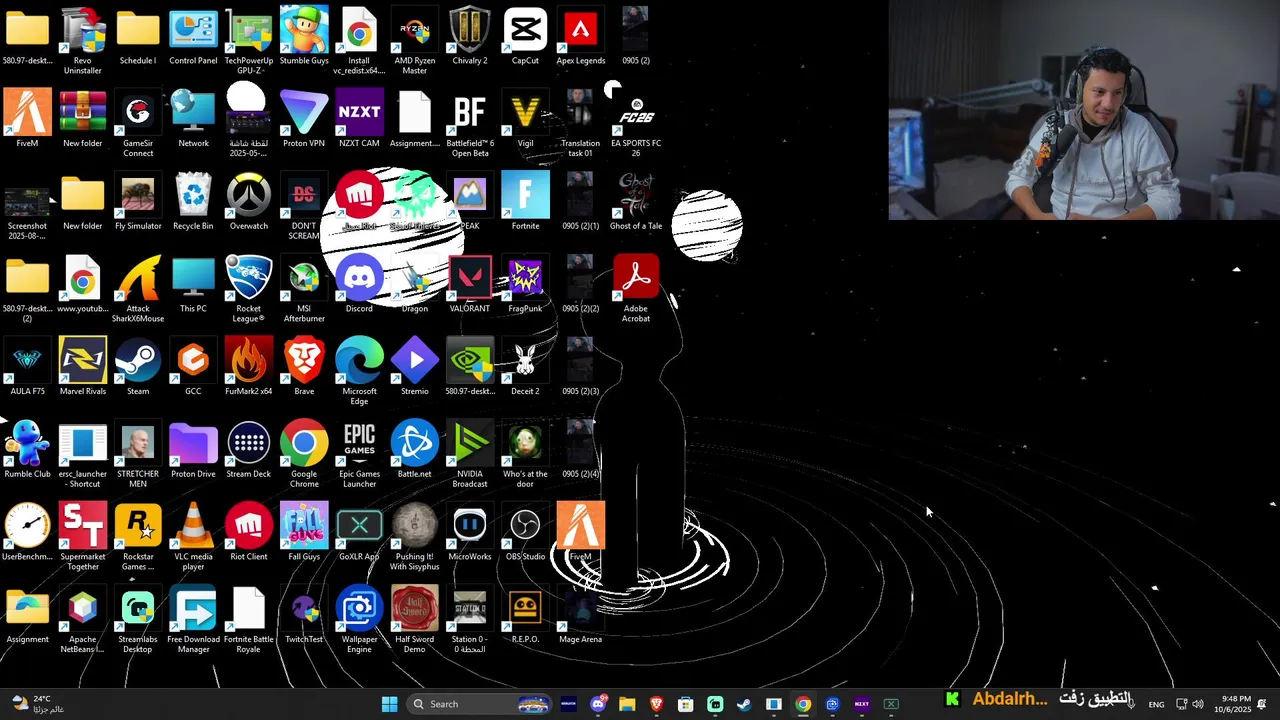Open MSI Afterburner desktop icon
Viewport: 1280px width, 720px height.
pyautogui.click(x=304, y=288)
